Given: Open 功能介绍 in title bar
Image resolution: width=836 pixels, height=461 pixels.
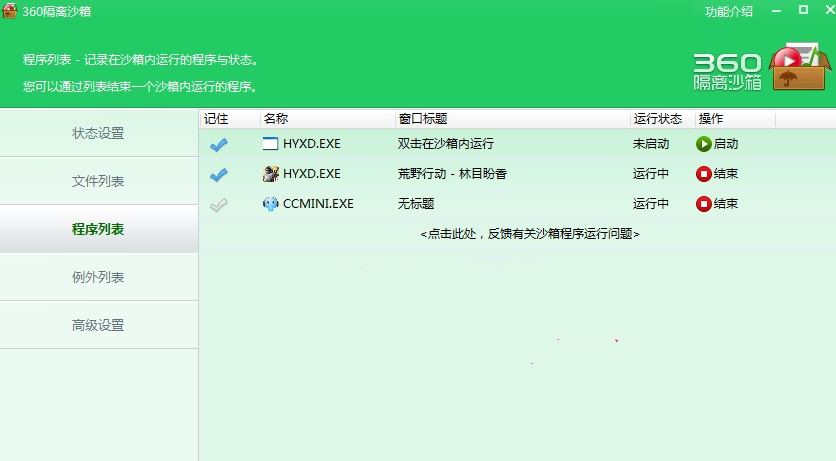Looking at the screenshot, I should click(x=729, y=11).
